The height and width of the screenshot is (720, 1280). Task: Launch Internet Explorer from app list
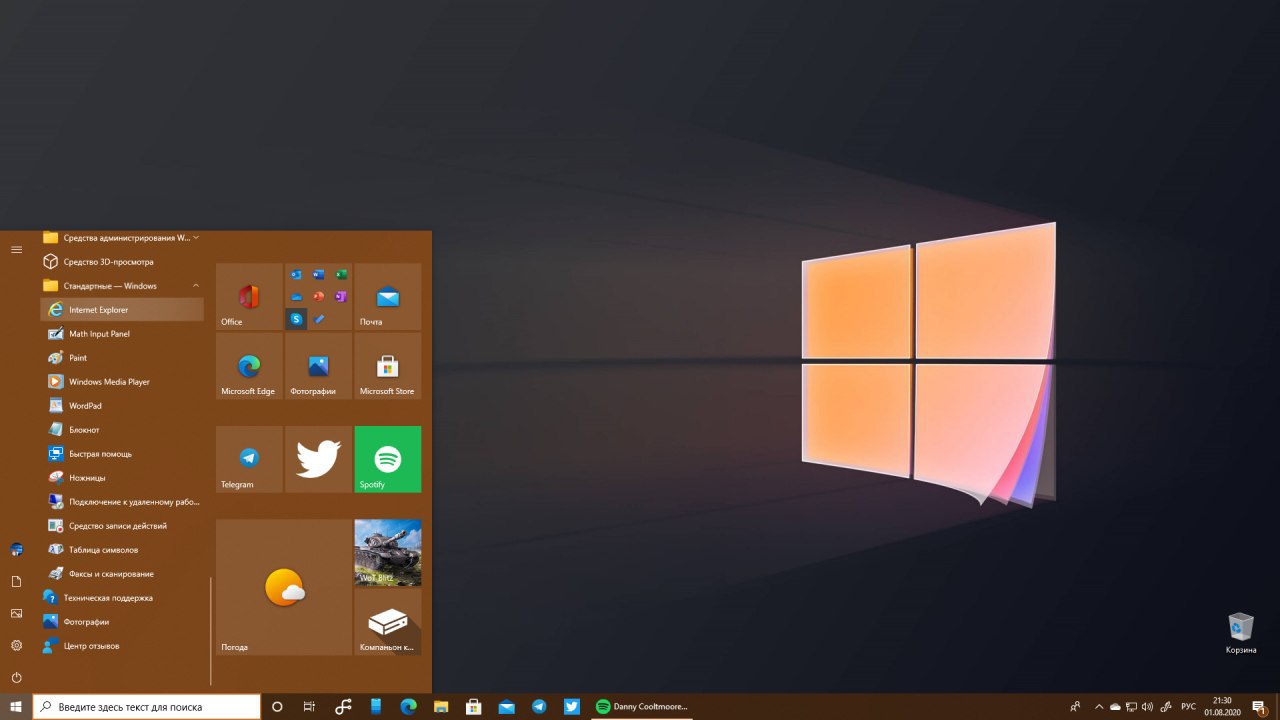[122, 310]
